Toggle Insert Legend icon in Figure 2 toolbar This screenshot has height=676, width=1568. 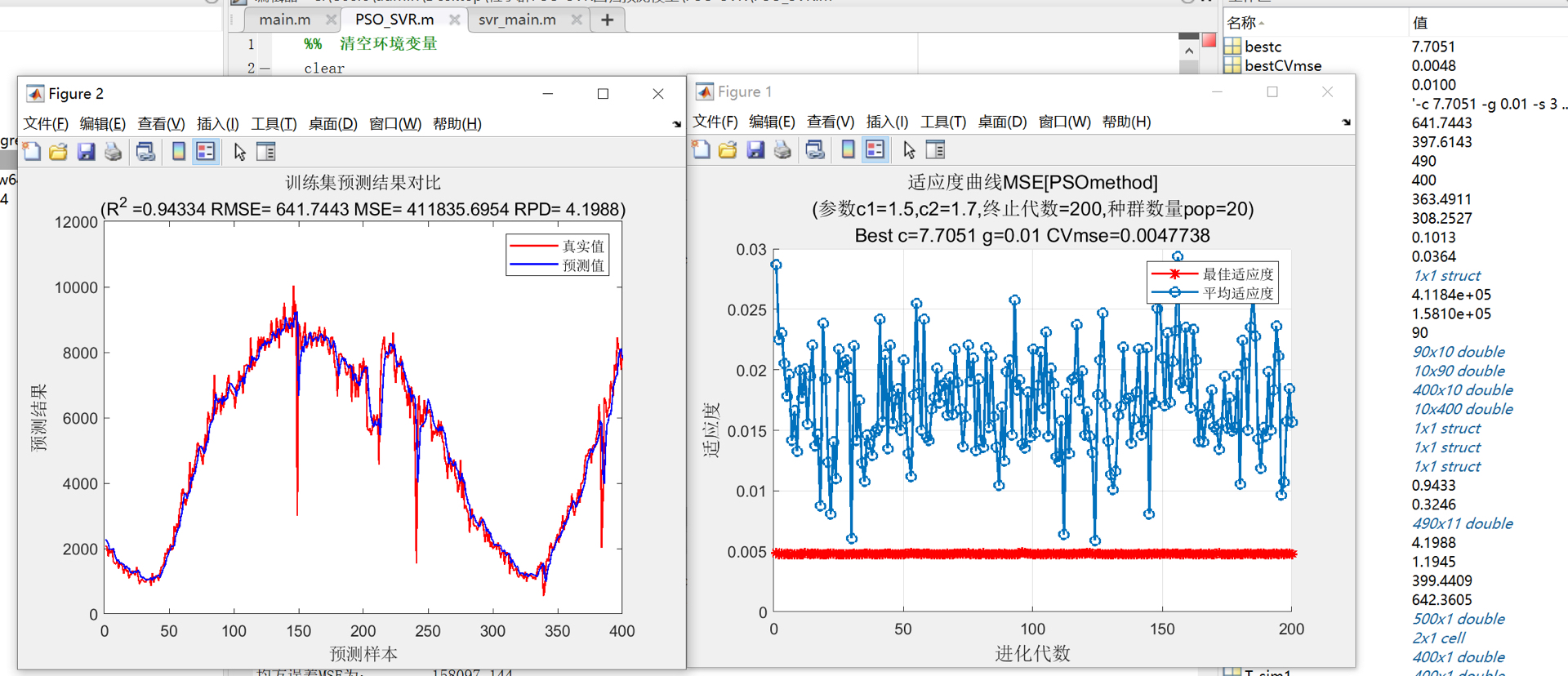coord(205,151)
